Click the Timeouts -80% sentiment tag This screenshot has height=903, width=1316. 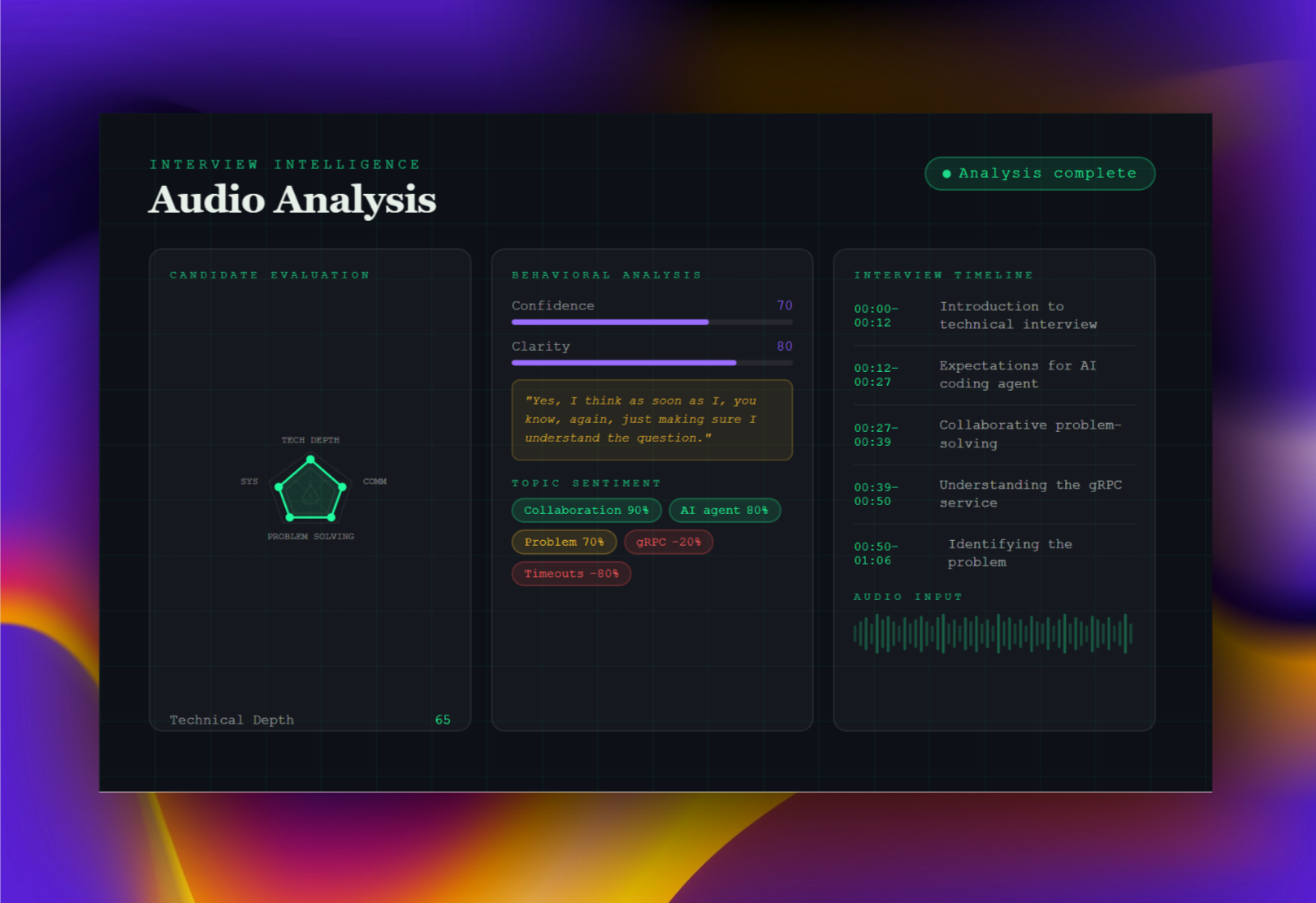[571, 574]
